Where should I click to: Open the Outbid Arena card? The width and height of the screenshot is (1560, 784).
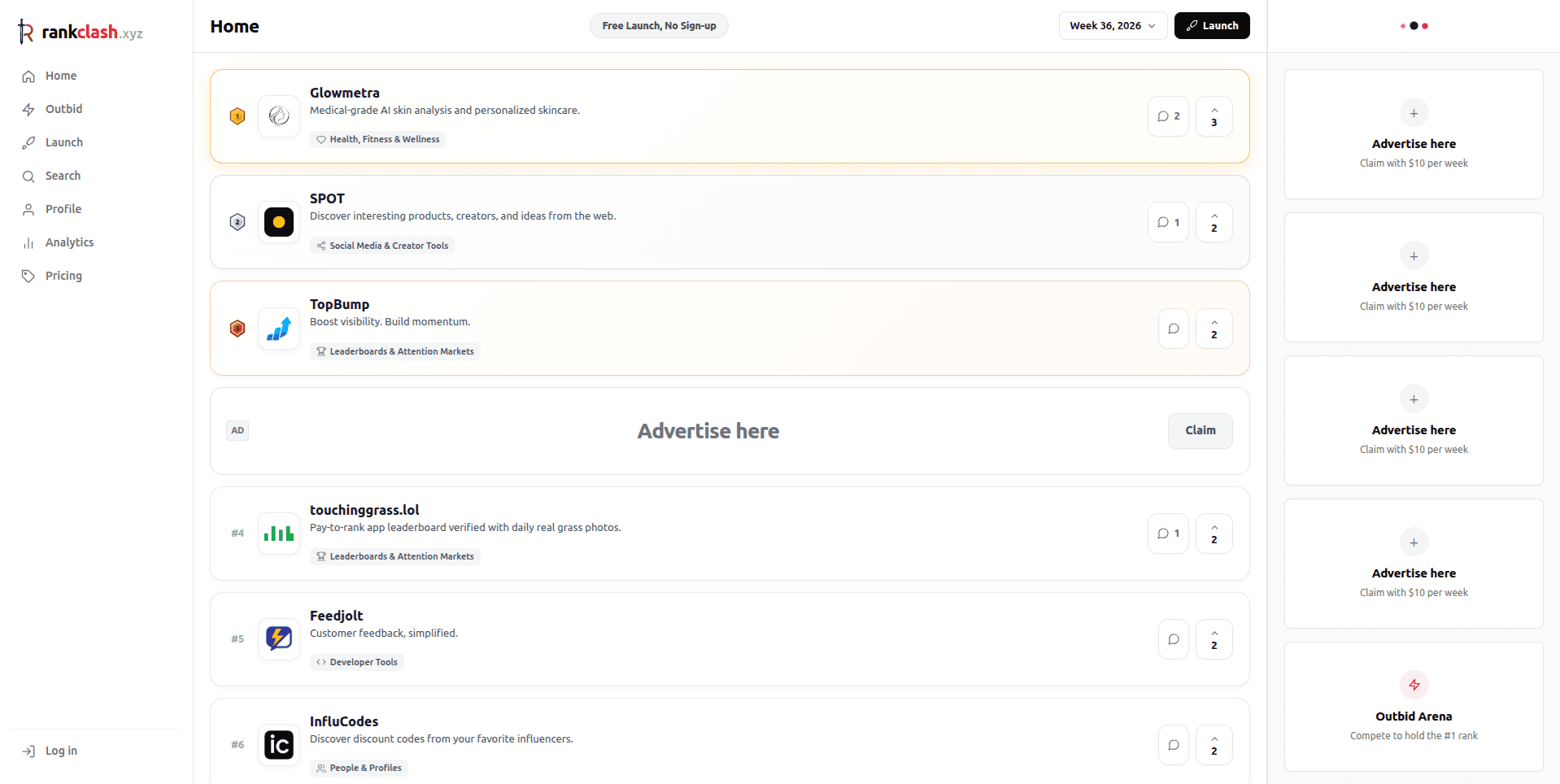(1414, 707)
